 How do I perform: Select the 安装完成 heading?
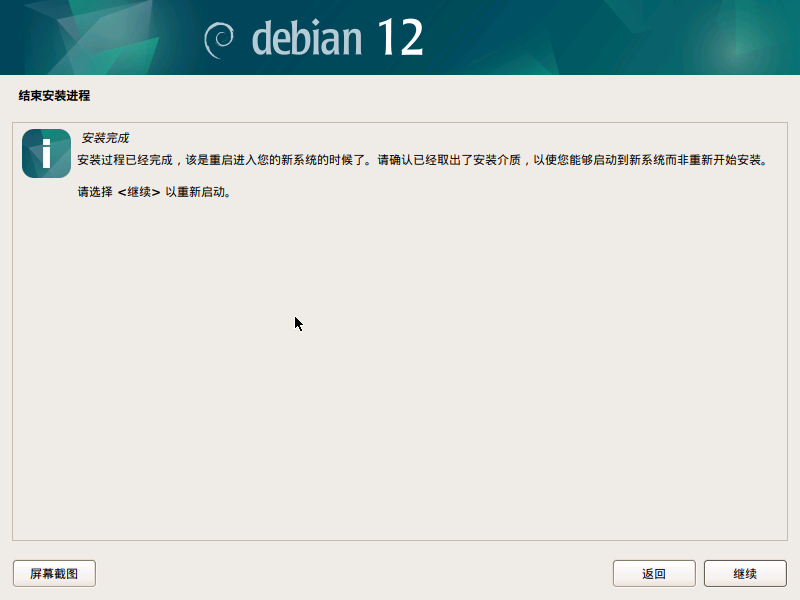[x=104, y=138]
